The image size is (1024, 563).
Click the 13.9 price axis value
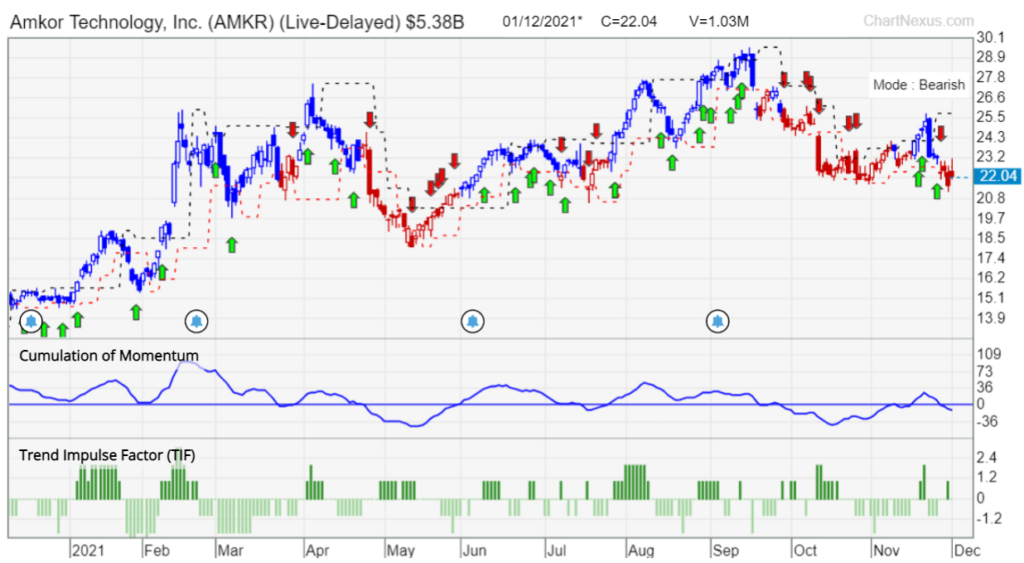coord(990,317)
